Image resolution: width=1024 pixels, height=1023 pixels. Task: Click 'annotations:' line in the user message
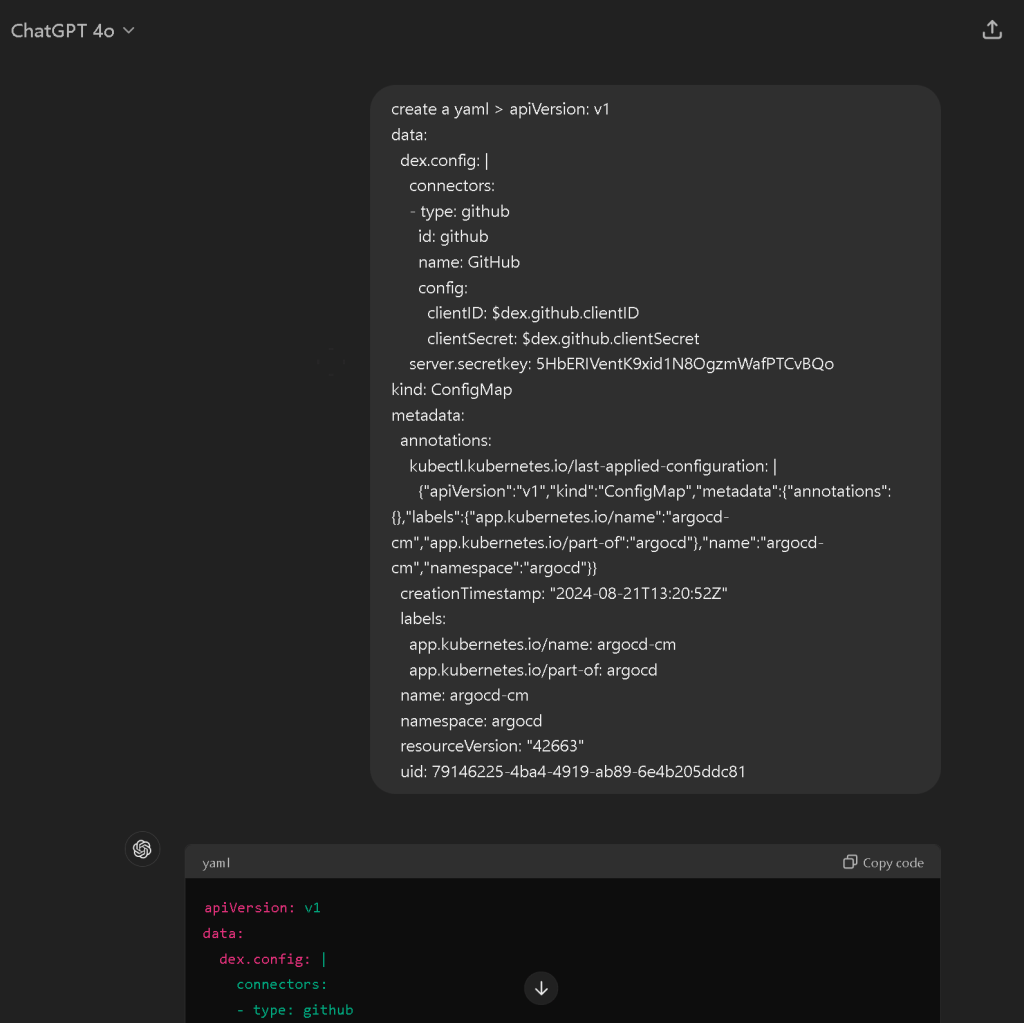(x=445, y=440)
